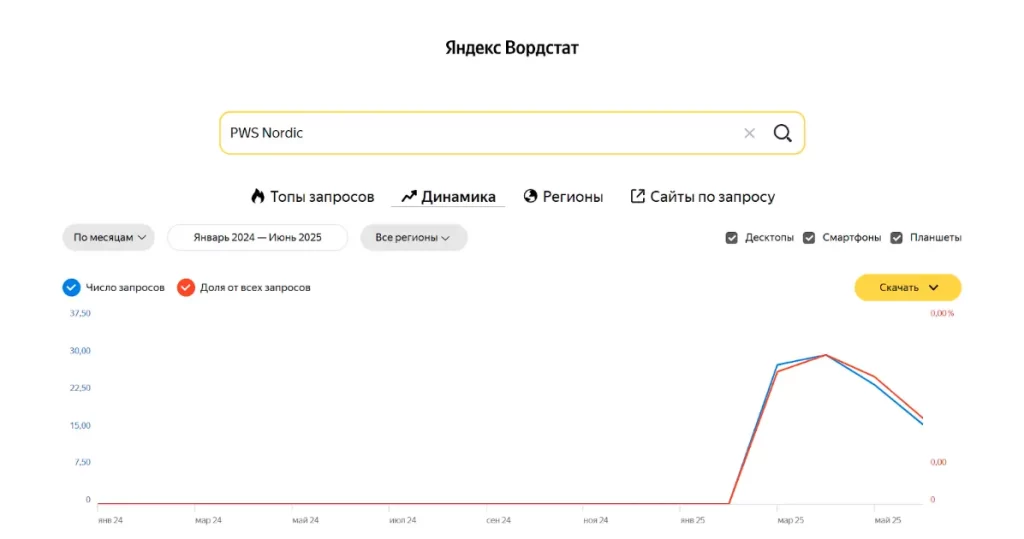Click the 0,00 % value on the right axis
Image resolution: width=1024 pixels, height=539 pixels.
942,314
